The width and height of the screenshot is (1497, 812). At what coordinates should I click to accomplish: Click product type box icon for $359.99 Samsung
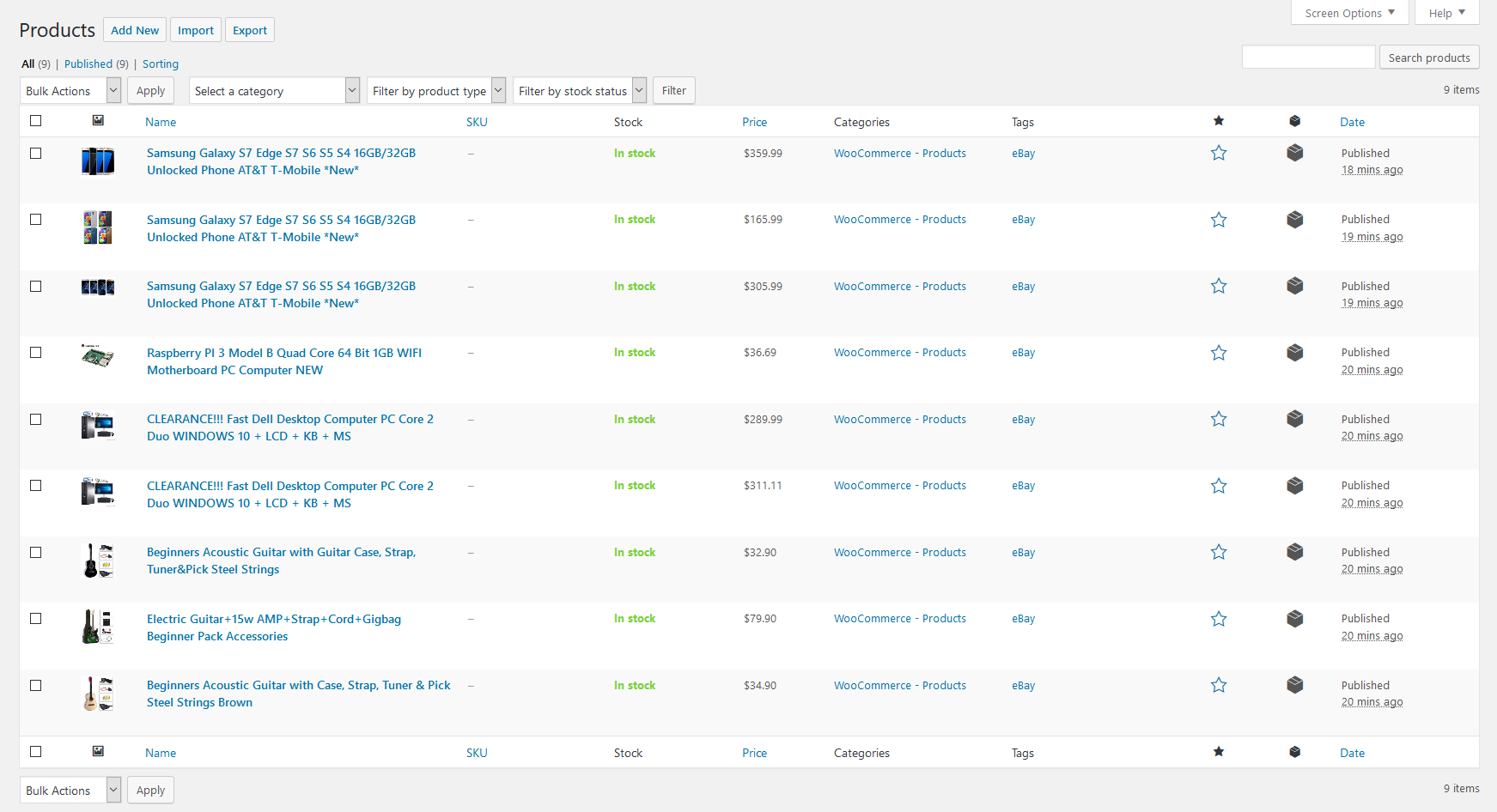(x=1294, y=153)
